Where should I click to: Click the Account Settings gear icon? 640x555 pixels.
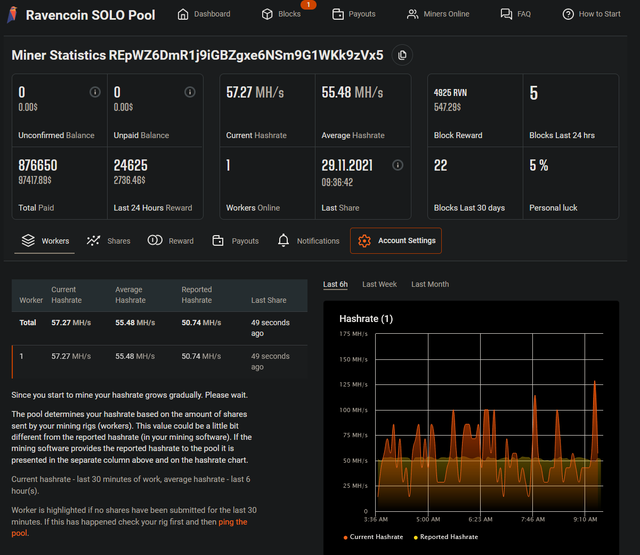click(x=364, y=241)
